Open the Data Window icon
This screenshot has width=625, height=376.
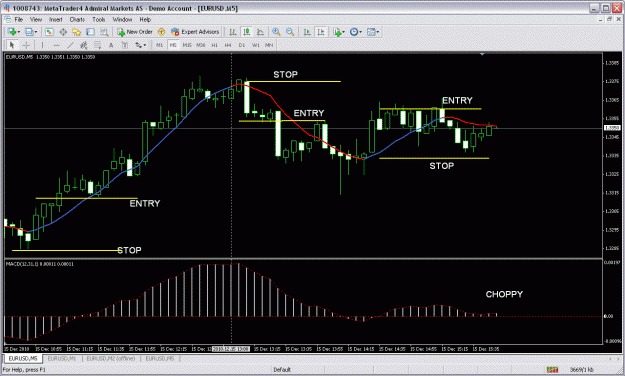(63, 32)
